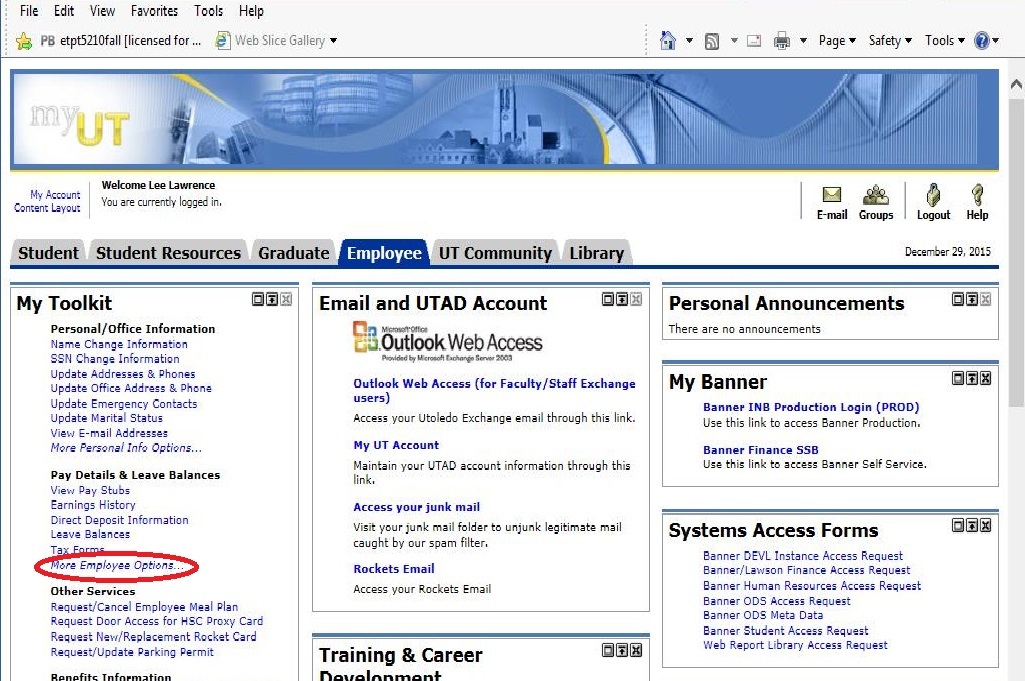This screenshot has height=681, width=1025.
Task: Click the E-mail envelope icon
Action: (x=831, y=195)
